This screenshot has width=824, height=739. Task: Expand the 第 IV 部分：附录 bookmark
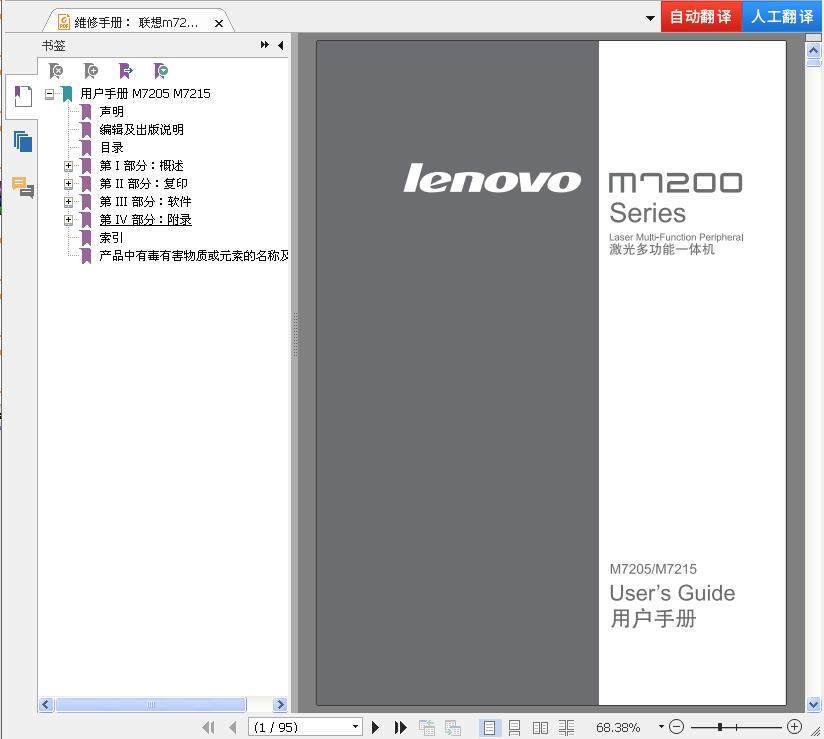click(68, 220)
